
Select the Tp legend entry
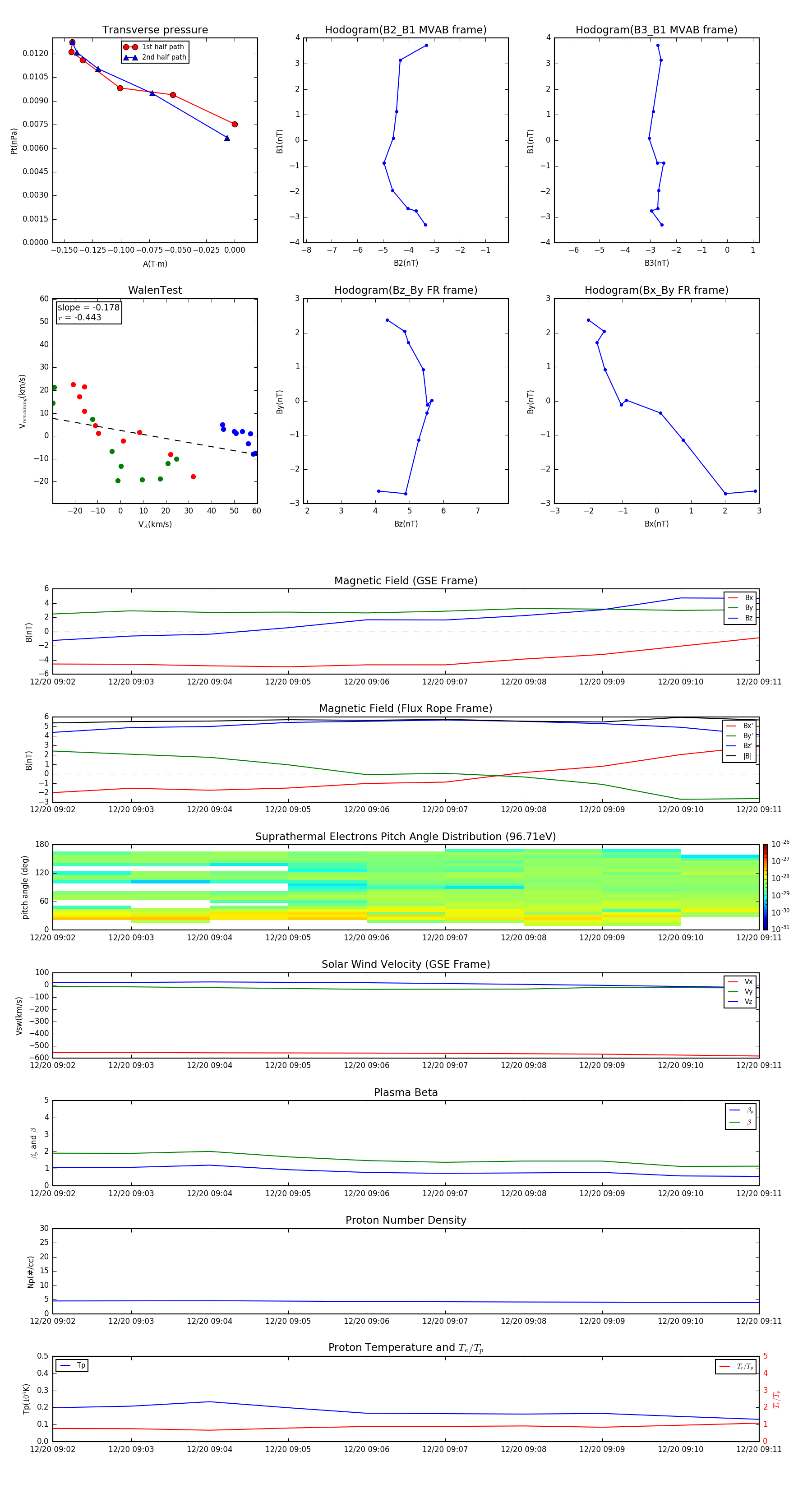72,1365
